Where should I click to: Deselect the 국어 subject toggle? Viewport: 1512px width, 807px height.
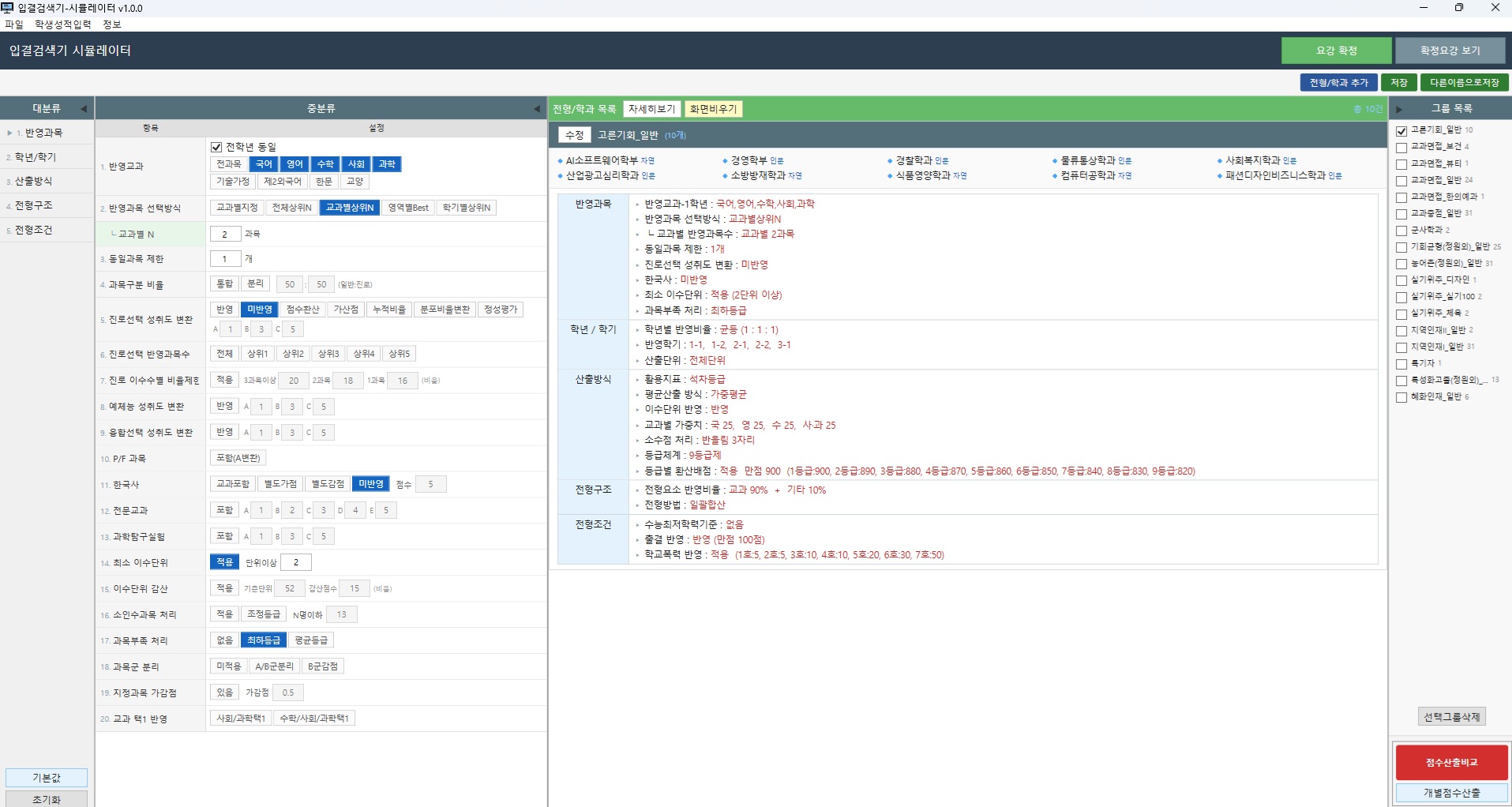click(x=264, y=164)
